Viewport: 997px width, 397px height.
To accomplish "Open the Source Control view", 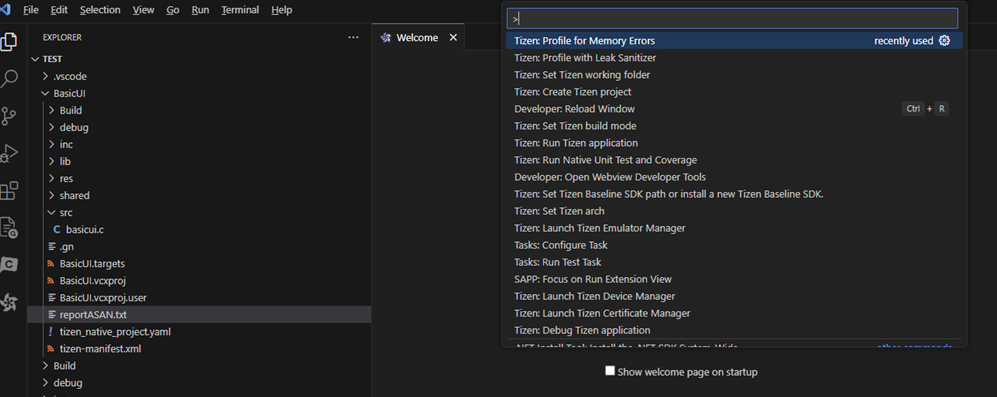I will pos(9,116).
